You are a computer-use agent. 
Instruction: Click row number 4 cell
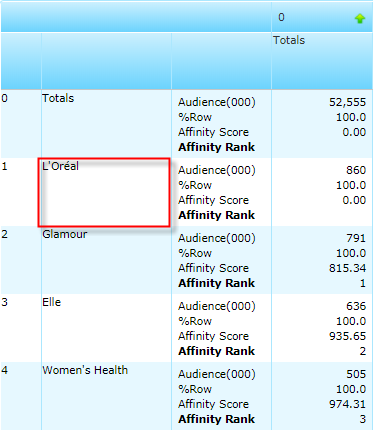click(x=4, y=370)
